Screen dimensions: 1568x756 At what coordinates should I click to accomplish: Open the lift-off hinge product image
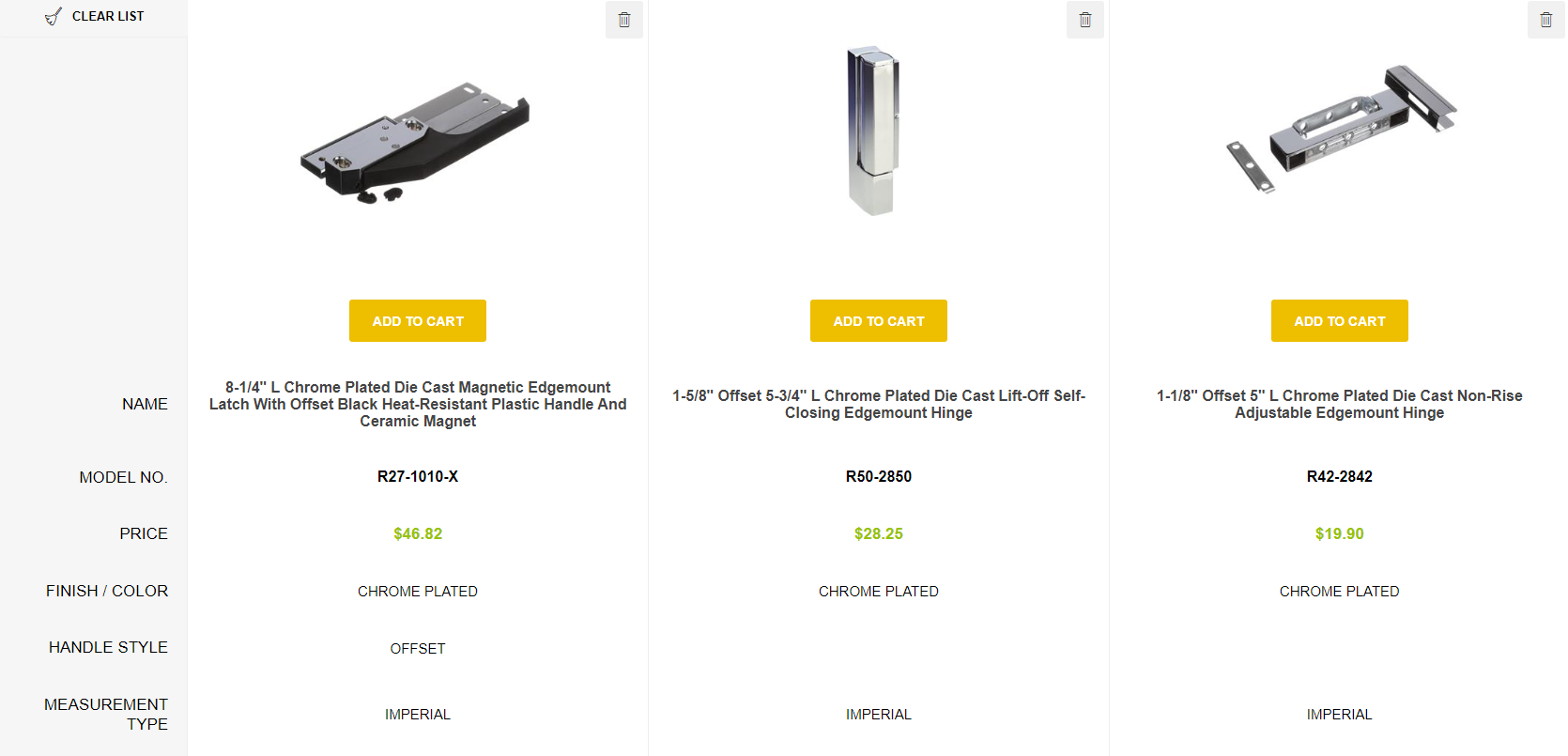tap(873, 131)
